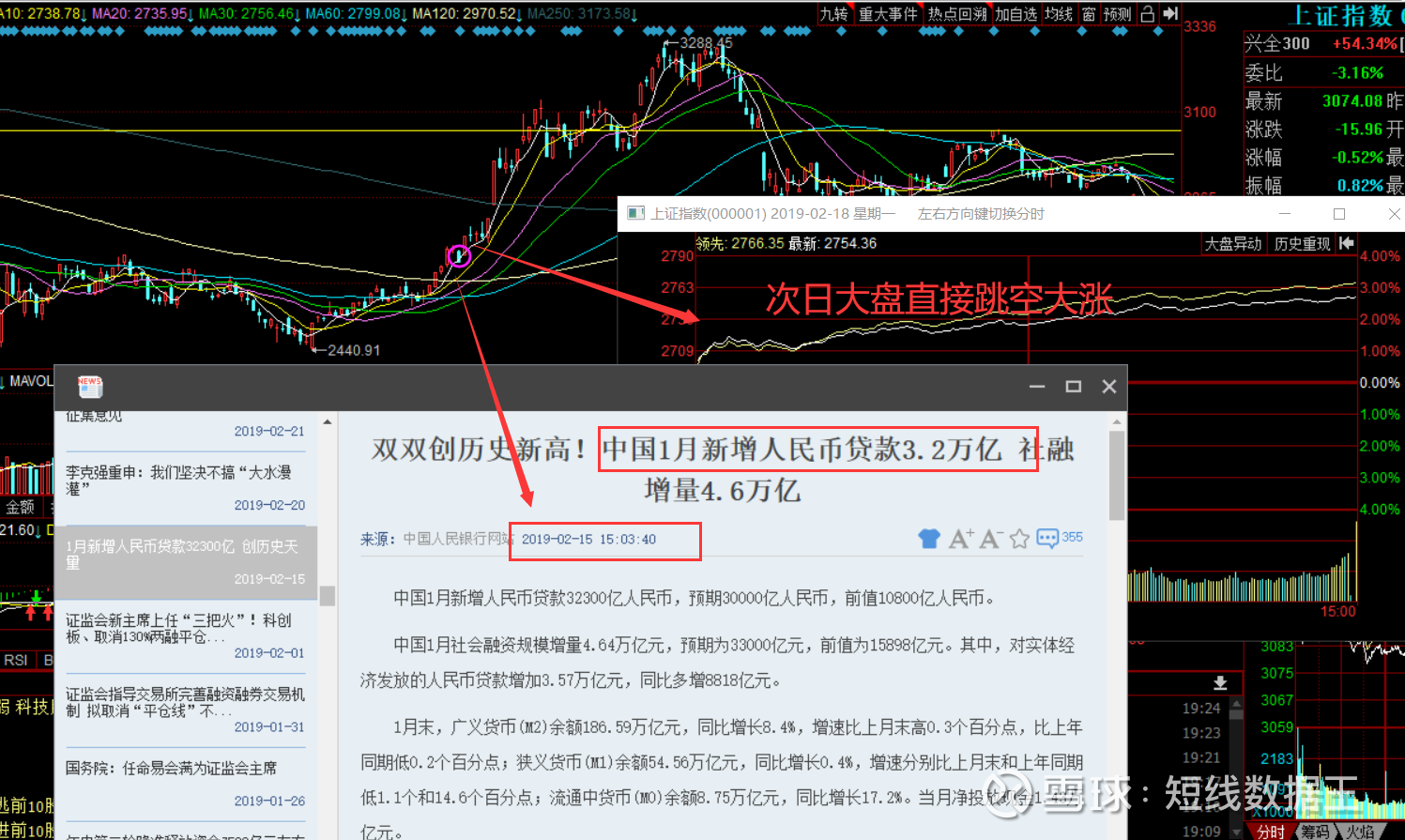Click the 金额 label in volume panel

[21, 507]
